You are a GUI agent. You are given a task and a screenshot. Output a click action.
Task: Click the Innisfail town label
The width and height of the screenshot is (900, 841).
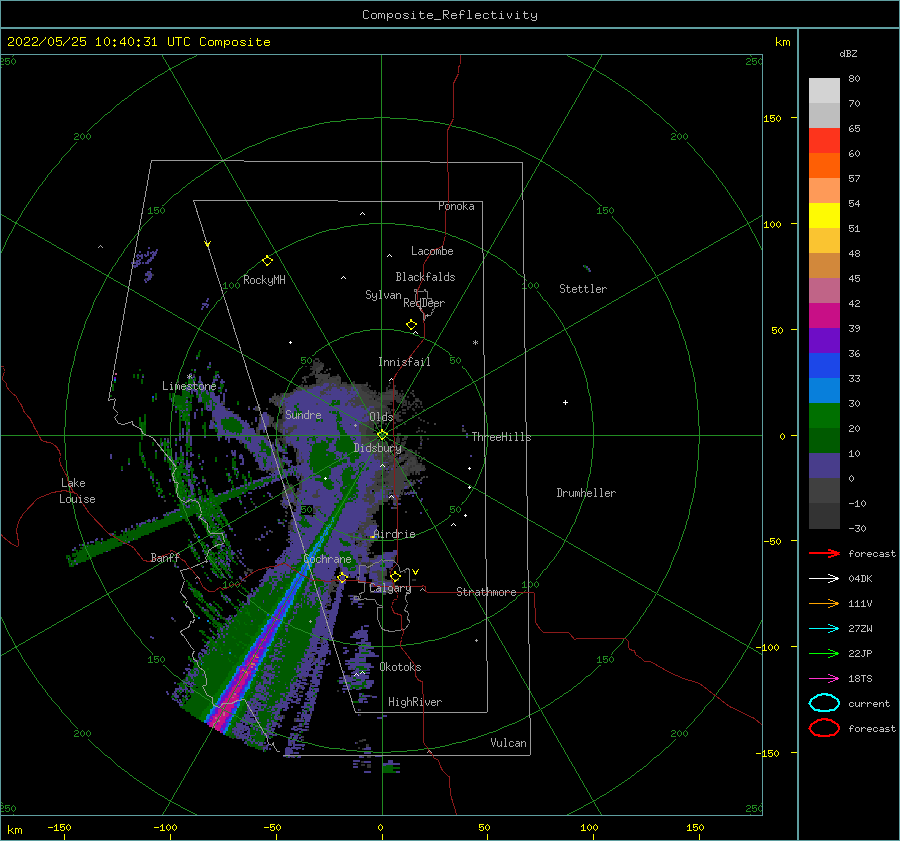click(404, 362)
